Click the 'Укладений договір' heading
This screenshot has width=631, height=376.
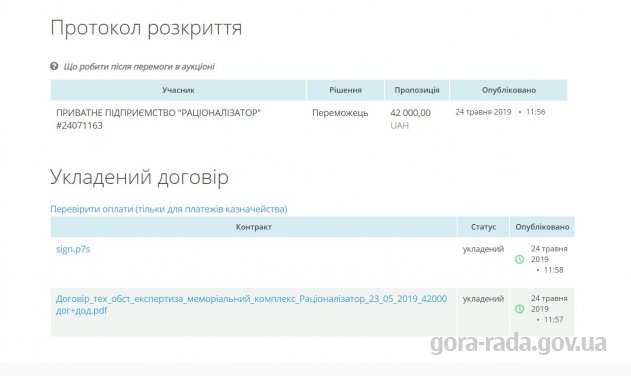139,177
